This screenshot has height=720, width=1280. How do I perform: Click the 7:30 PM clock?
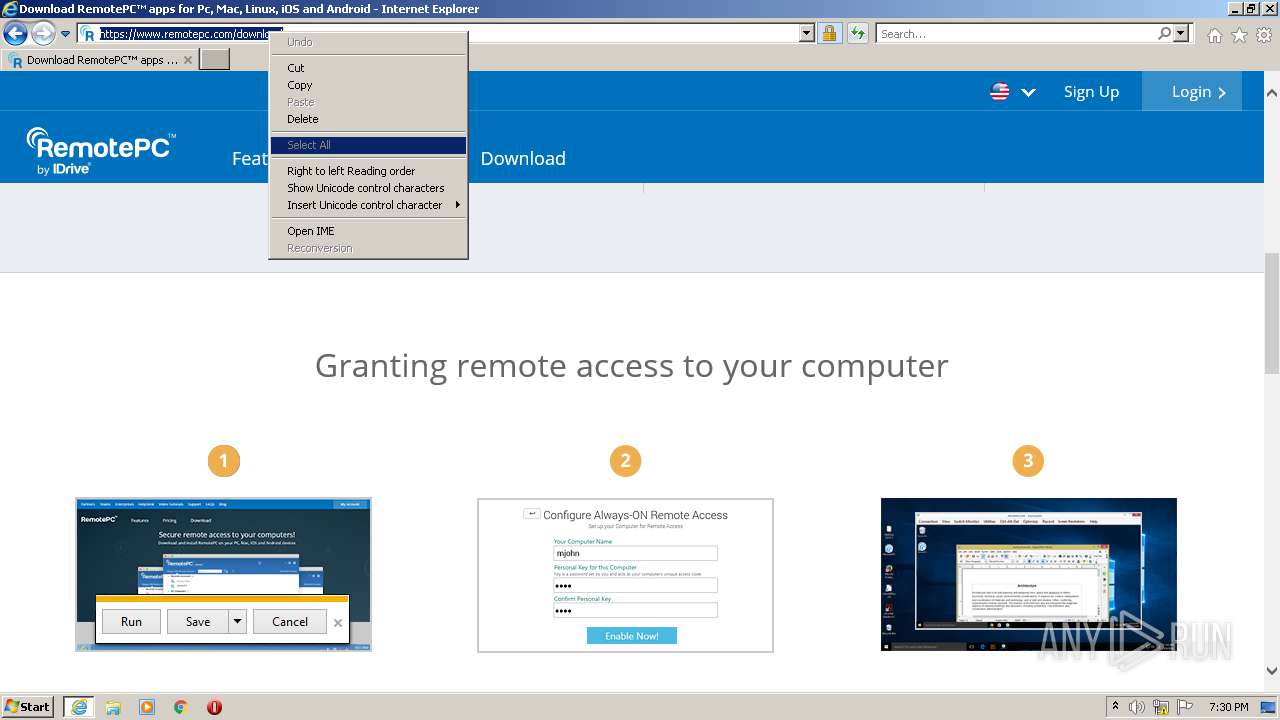coord(1229,707)
